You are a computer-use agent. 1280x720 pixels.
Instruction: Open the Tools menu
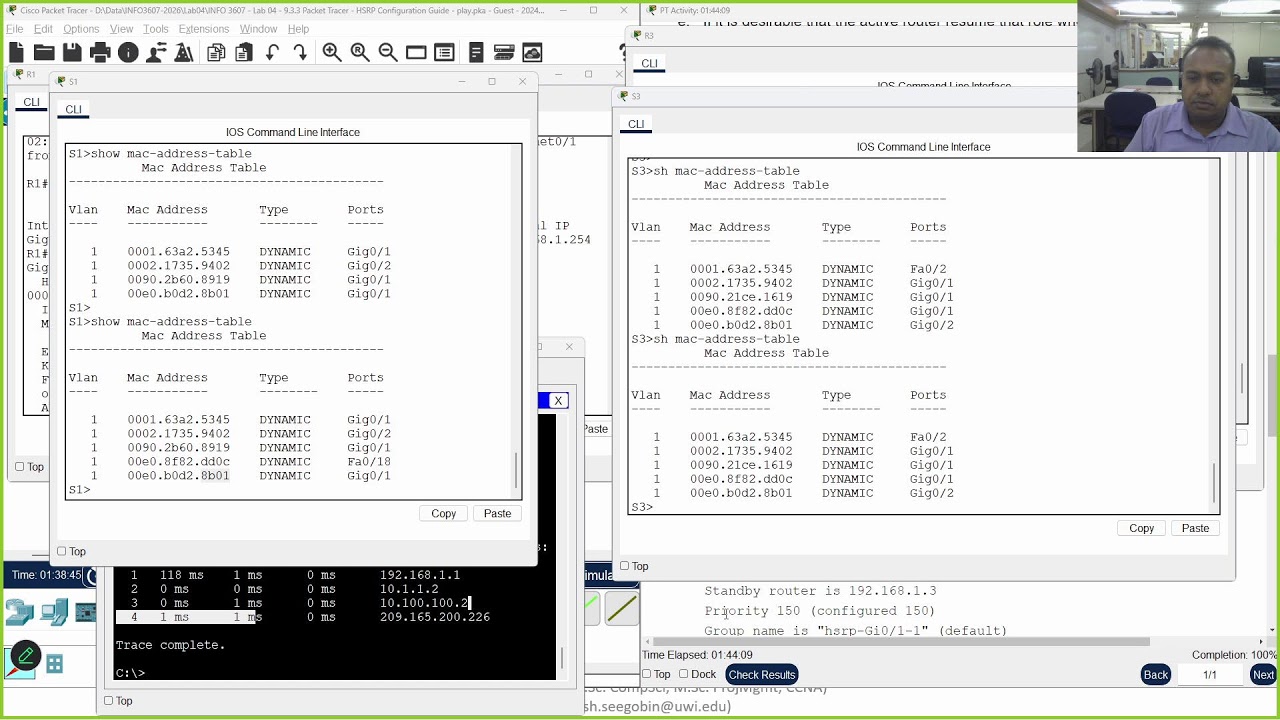point(156,29)
